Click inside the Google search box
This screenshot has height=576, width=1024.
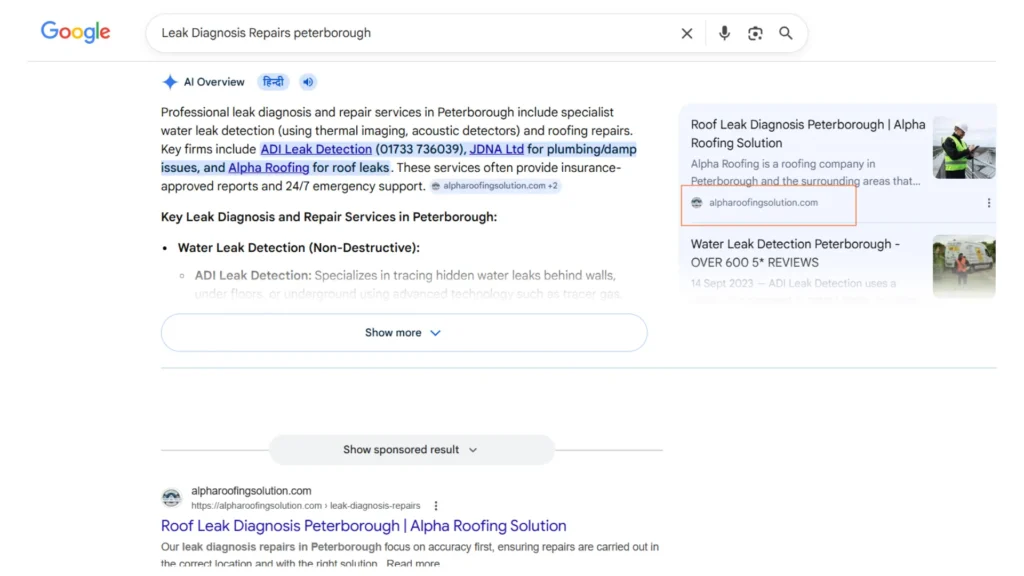[x=410, y=33]
